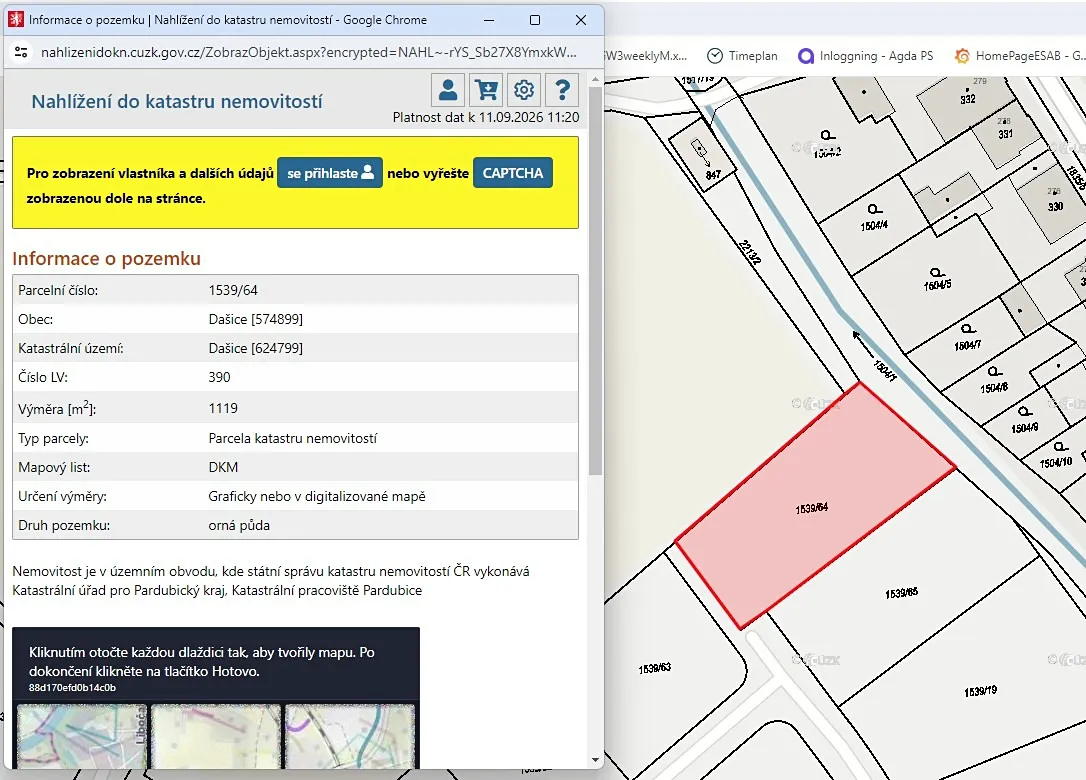1086x780 pixels.
Task: Click the scroll up arrow of popup
Action: click(x=595, y=80)
